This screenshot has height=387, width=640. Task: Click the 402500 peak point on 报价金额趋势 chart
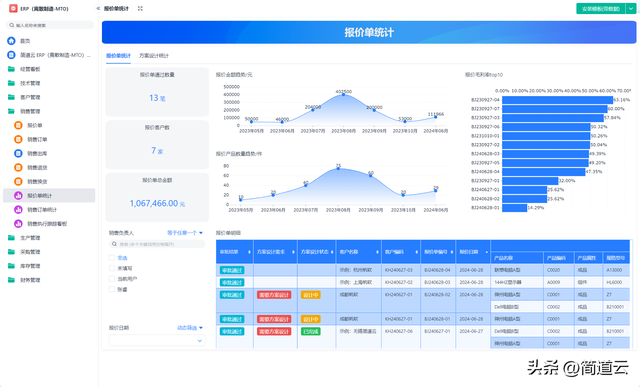[x=344, y=94]
